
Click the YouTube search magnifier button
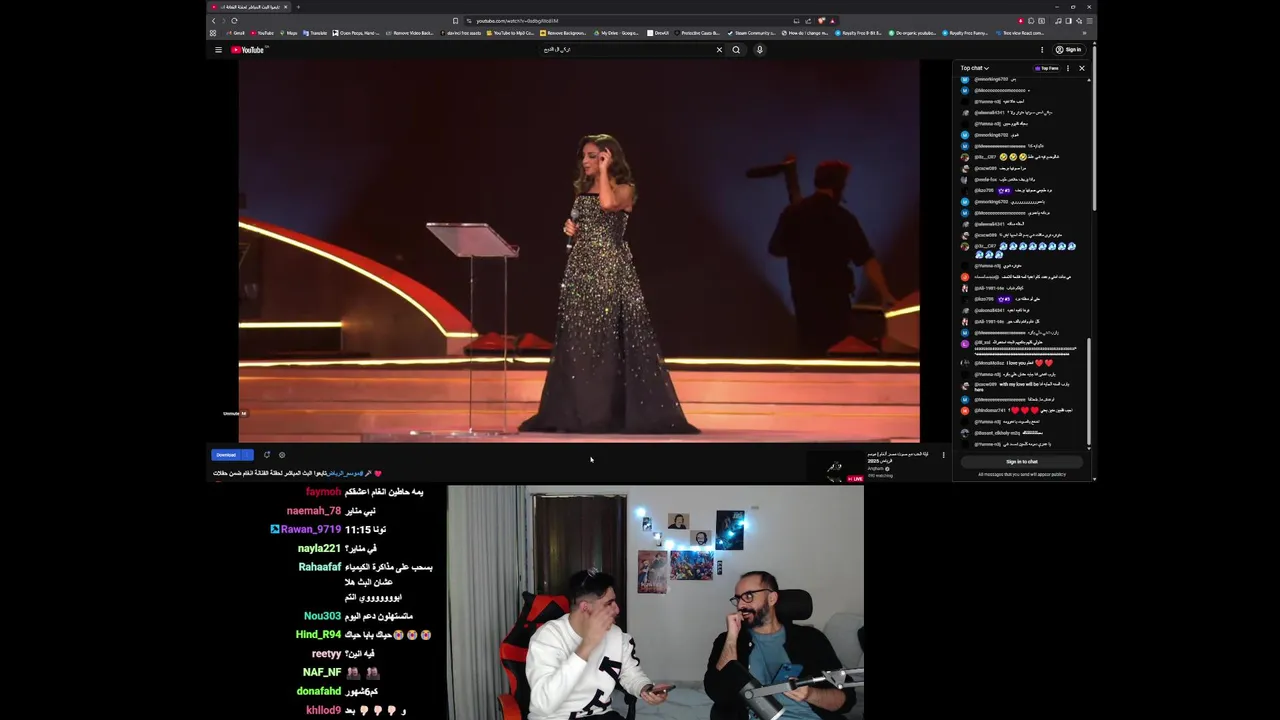click(736, 50)
